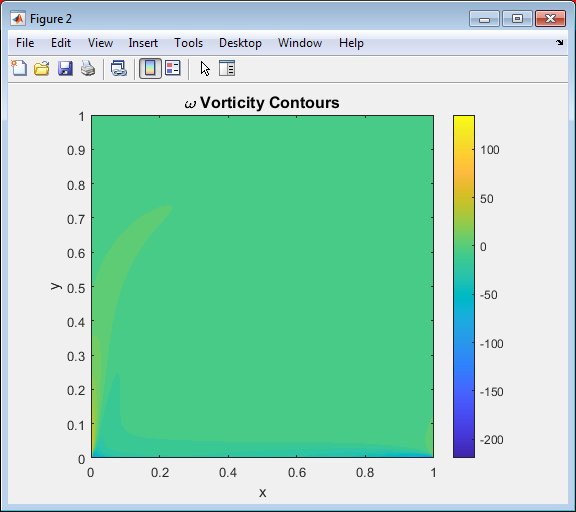The width and height of the screenshot is (576, 512).
Task: Close the Figure 2 window
Action: tap(550, 18)
